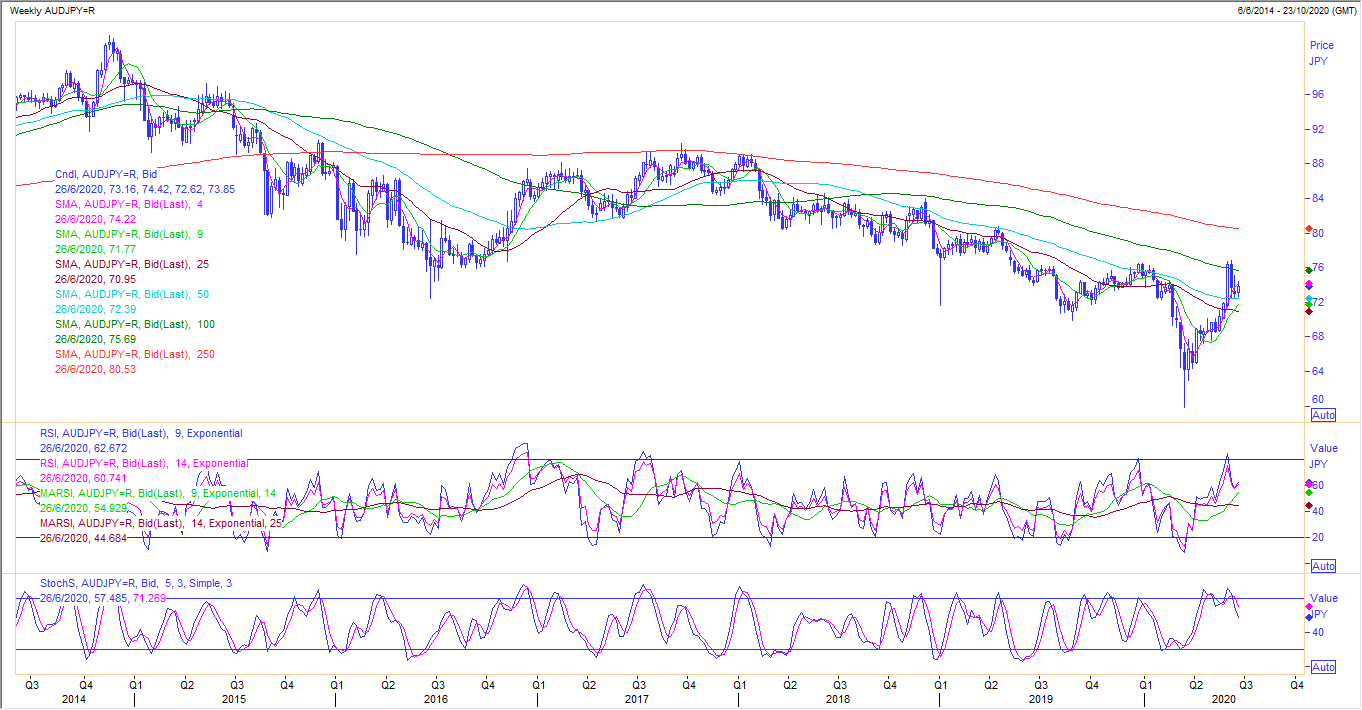Select the dark red MARSI 14 axis marker
The width and height of the screenshot is (1362, 710).
(x=1309, y=506)
